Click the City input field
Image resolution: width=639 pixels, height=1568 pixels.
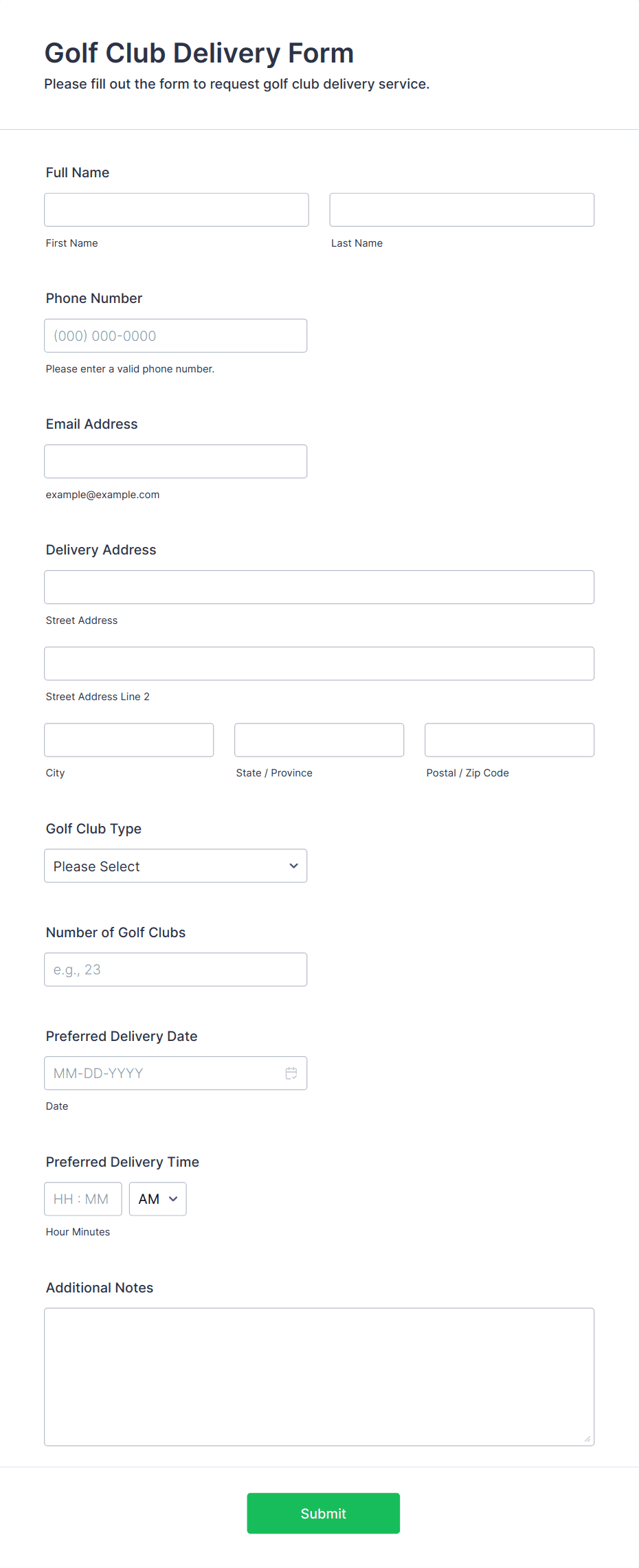click(x=129, y=740)
